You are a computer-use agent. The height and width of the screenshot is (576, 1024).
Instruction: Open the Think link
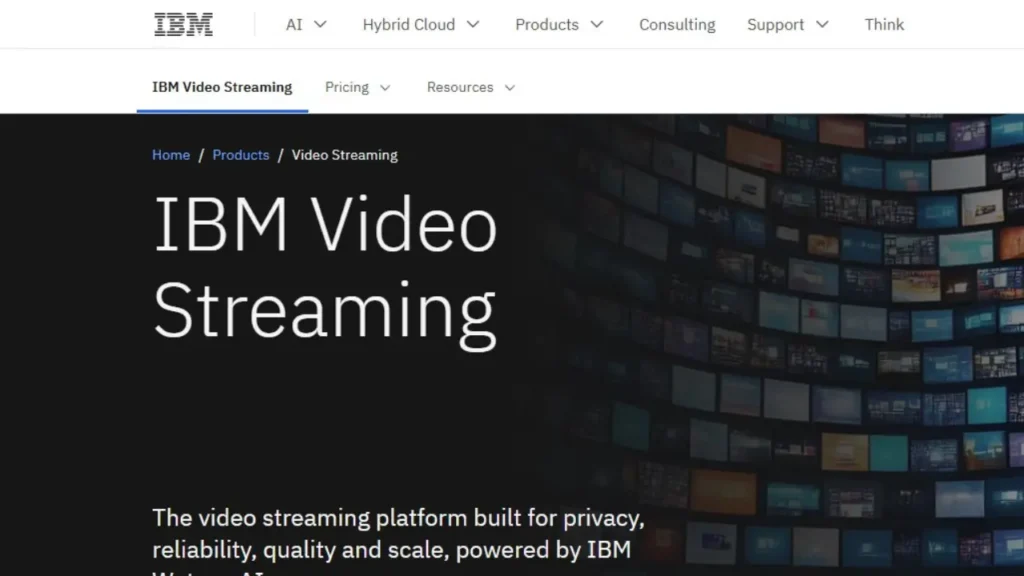884,24
